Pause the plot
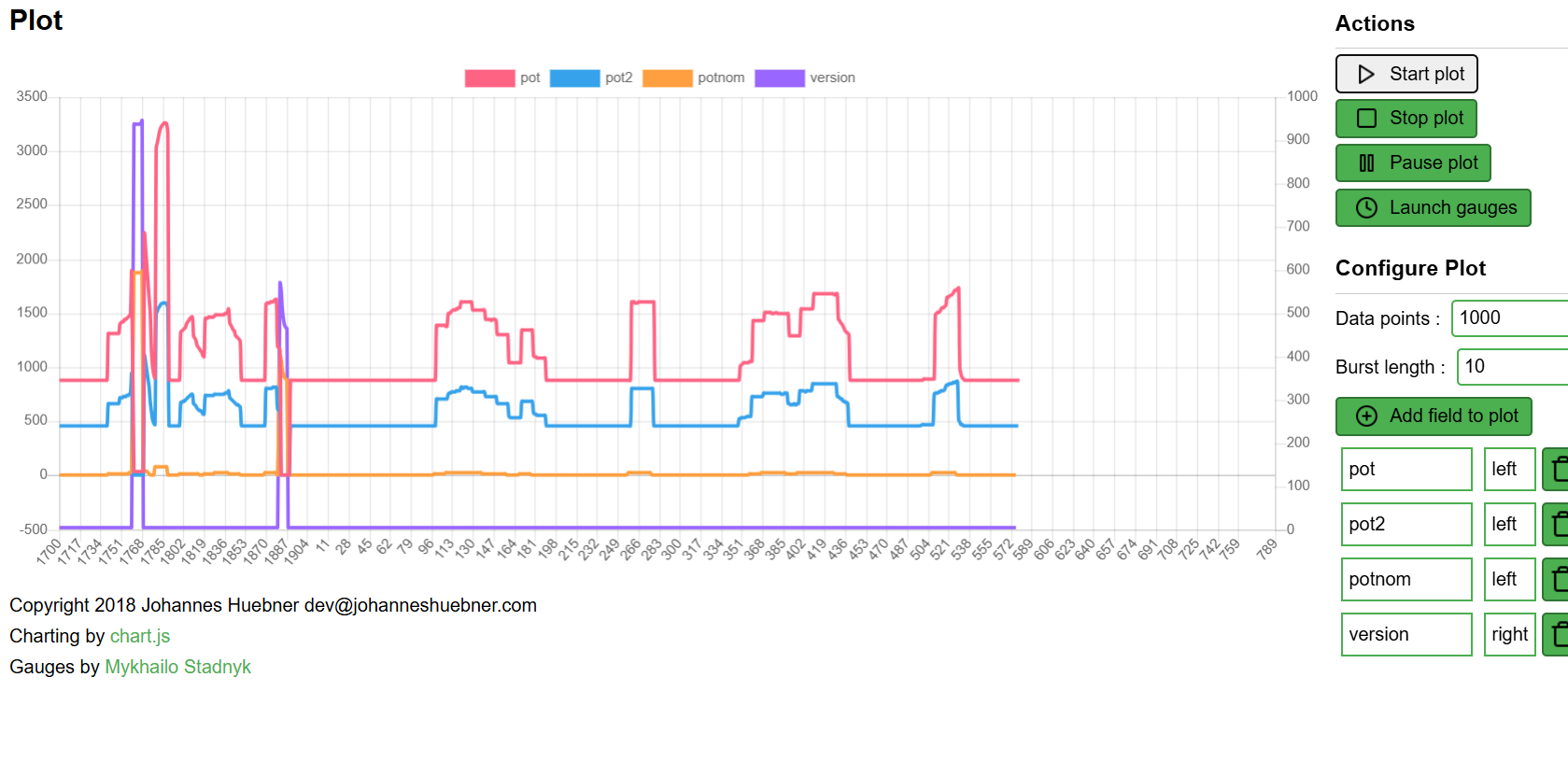This screenshot has width=1568, height=762. [1412, 163]
